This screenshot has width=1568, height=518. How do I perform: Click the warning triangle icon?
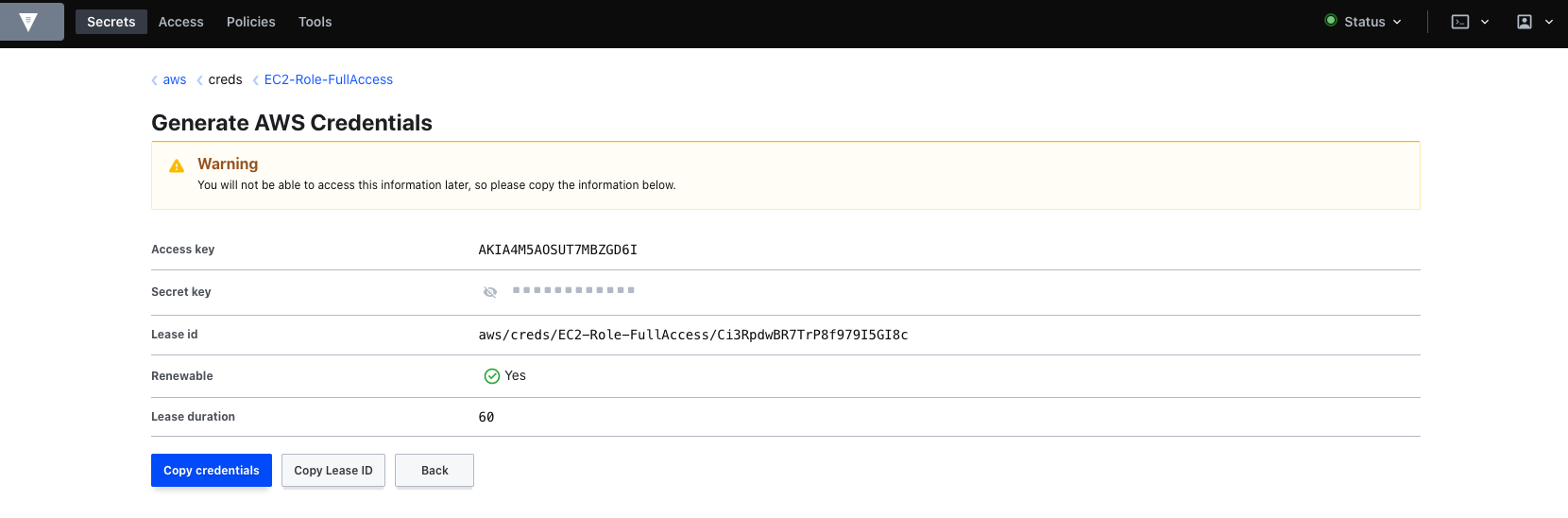(177, 166)
